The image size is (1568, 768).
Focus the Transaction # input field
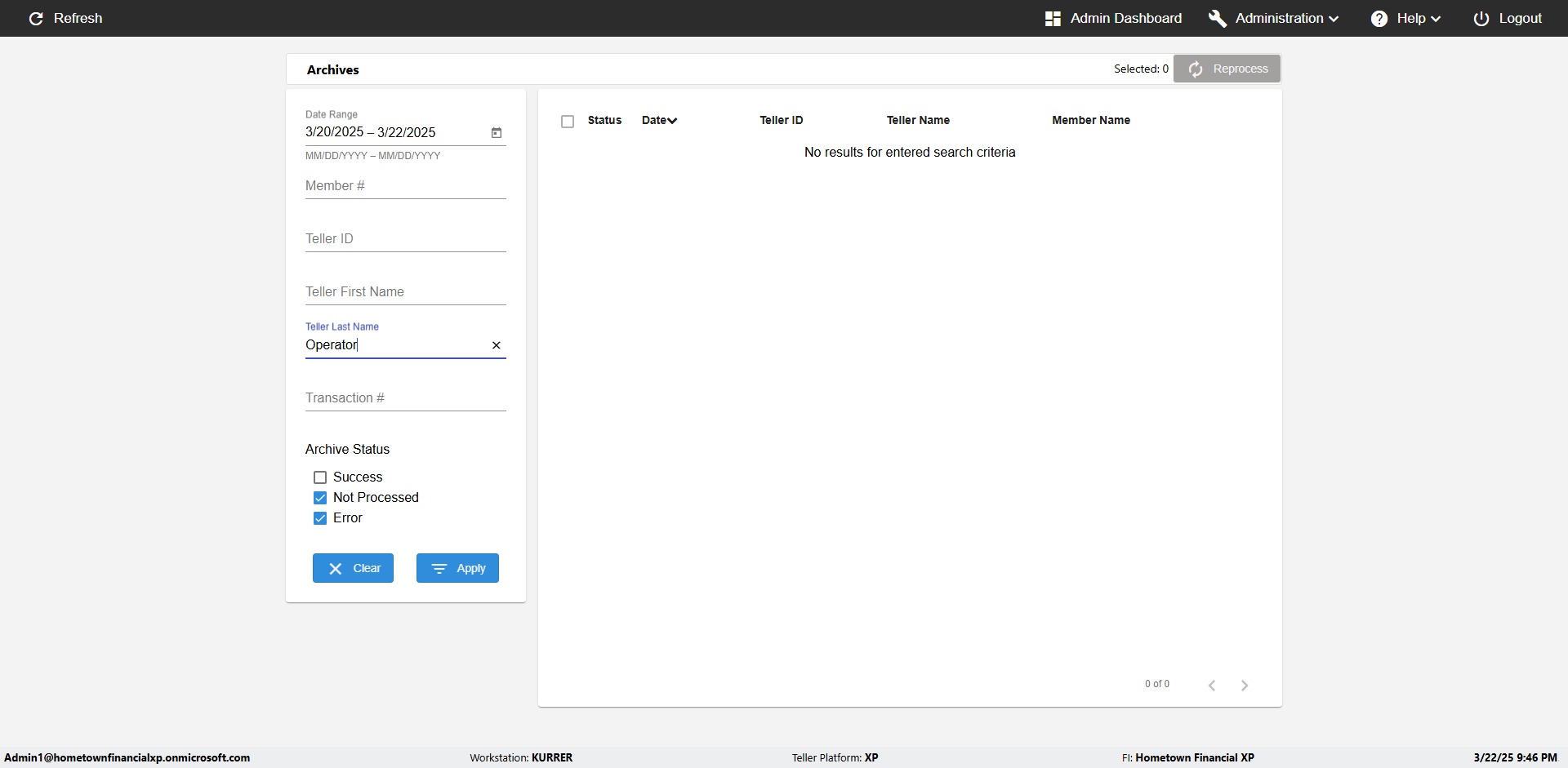(x=406, y=398)
